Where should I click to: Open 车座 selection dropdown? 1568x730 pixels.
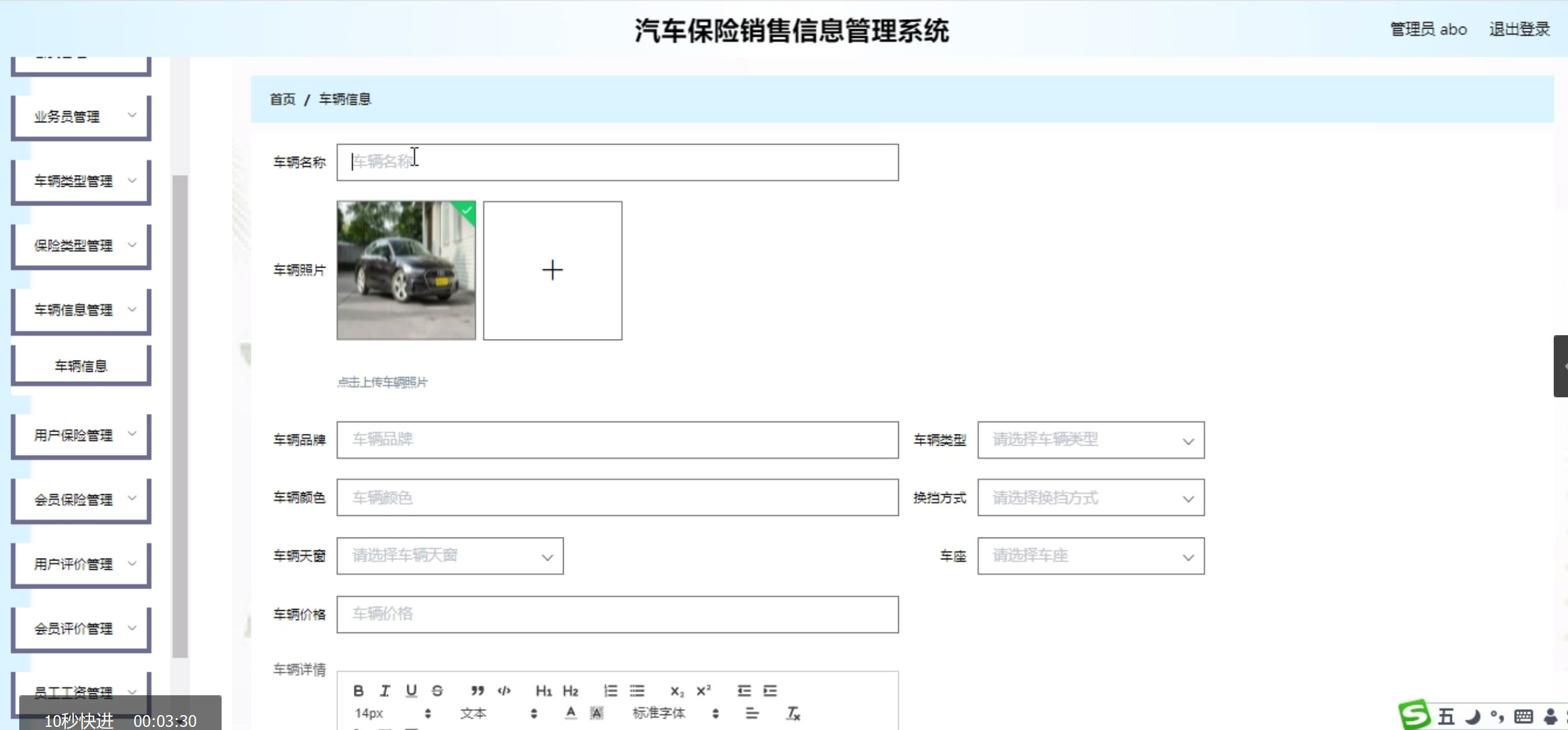point(1090,556)
